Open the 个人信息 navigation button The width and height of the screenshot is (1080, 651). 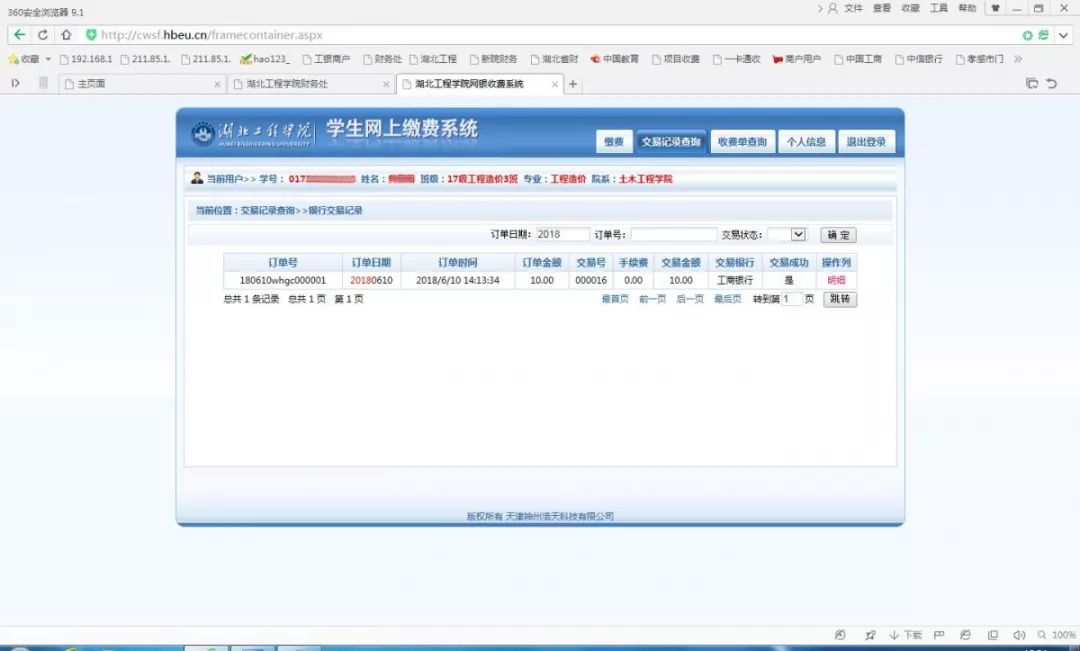[807, 142]
